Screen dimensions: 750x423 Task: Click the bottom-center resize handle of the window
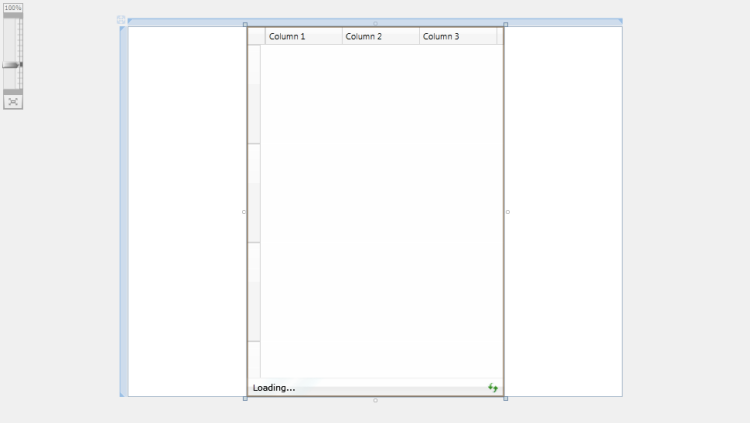pyautogui.click(x=375, y=400)
